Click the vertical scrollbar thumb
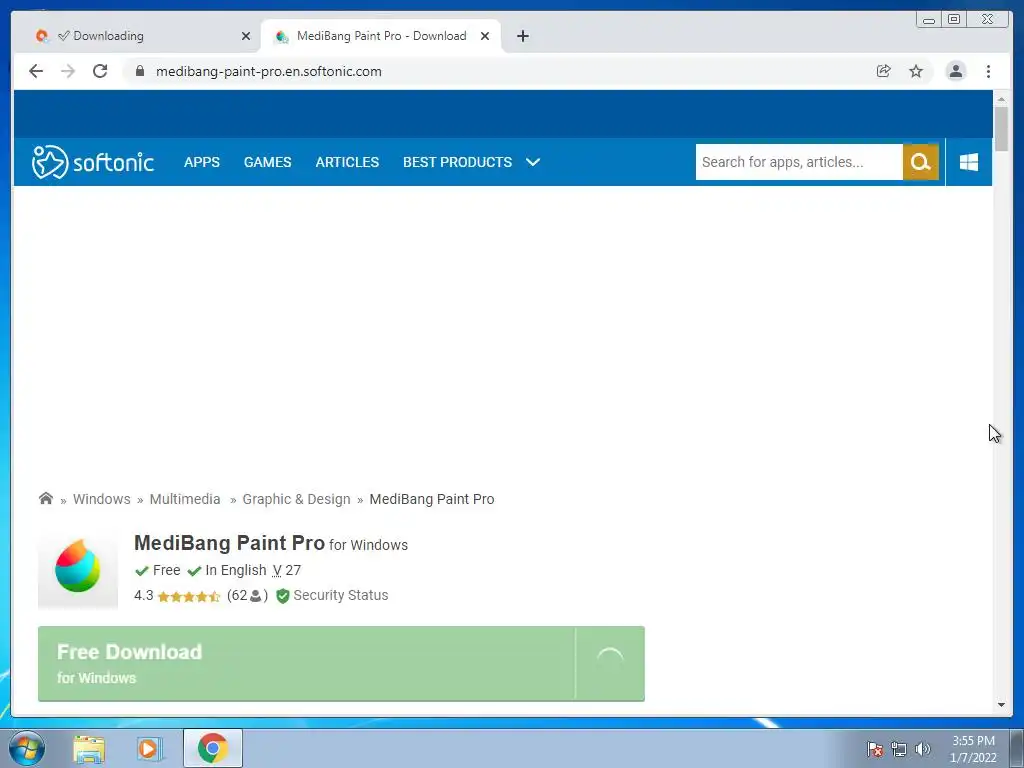Viewport: 1024px width, 768px height. tap(1001, 129)
